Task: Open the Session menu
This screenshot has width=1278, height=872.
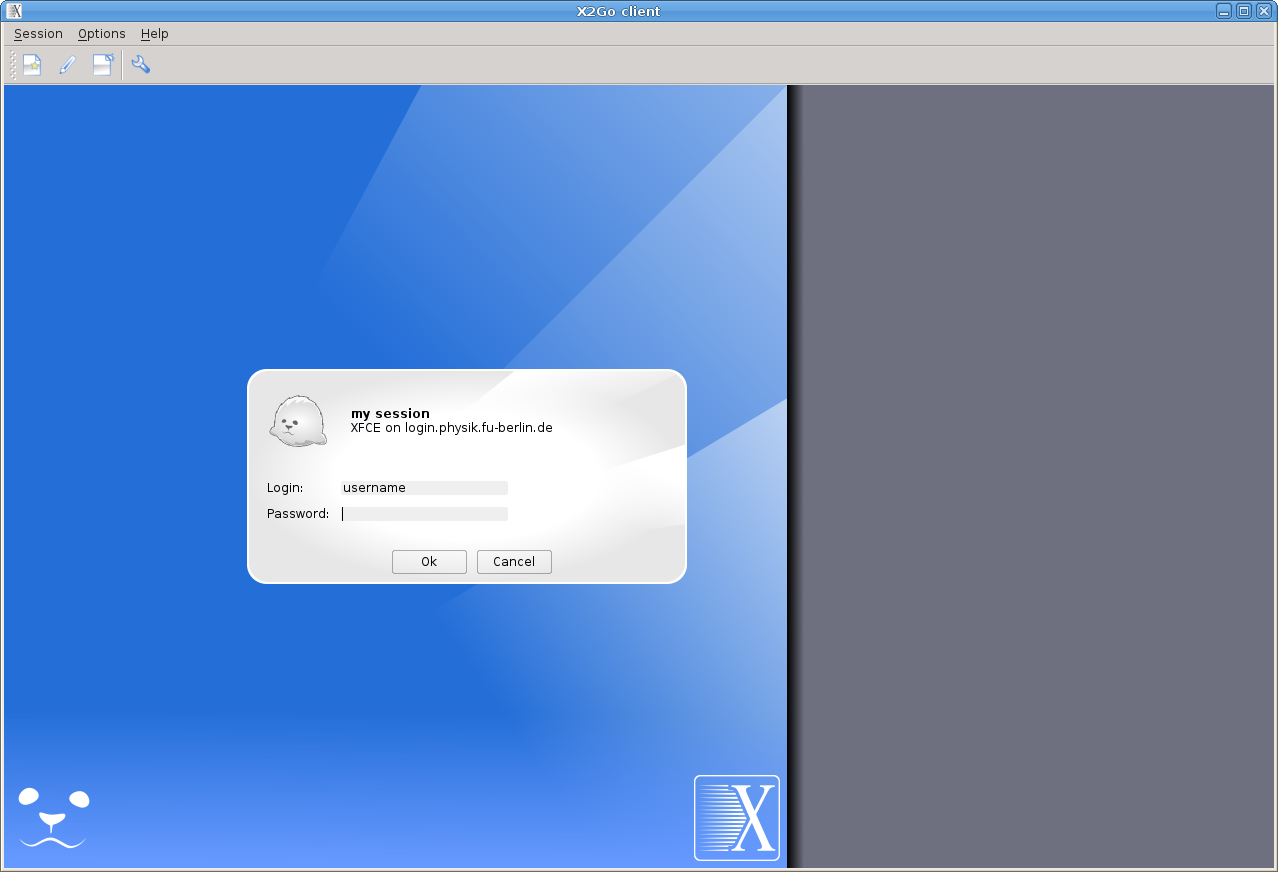Action: click(x=38, y=34)
